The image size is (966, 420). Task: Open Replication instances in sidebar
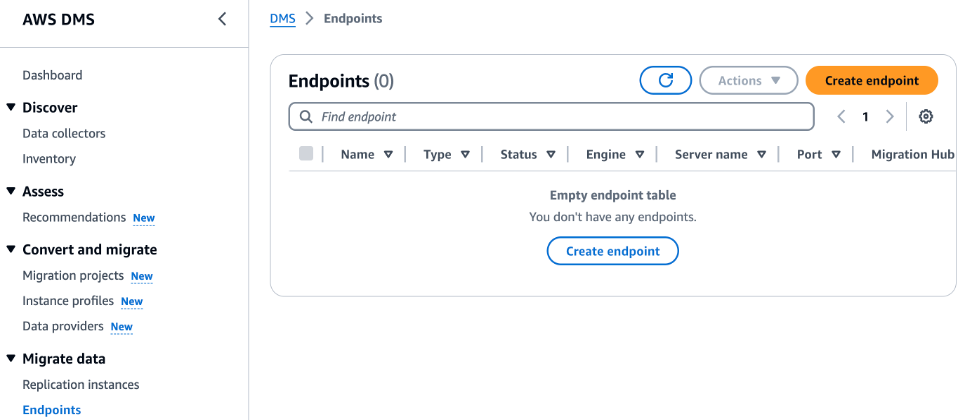81,385
